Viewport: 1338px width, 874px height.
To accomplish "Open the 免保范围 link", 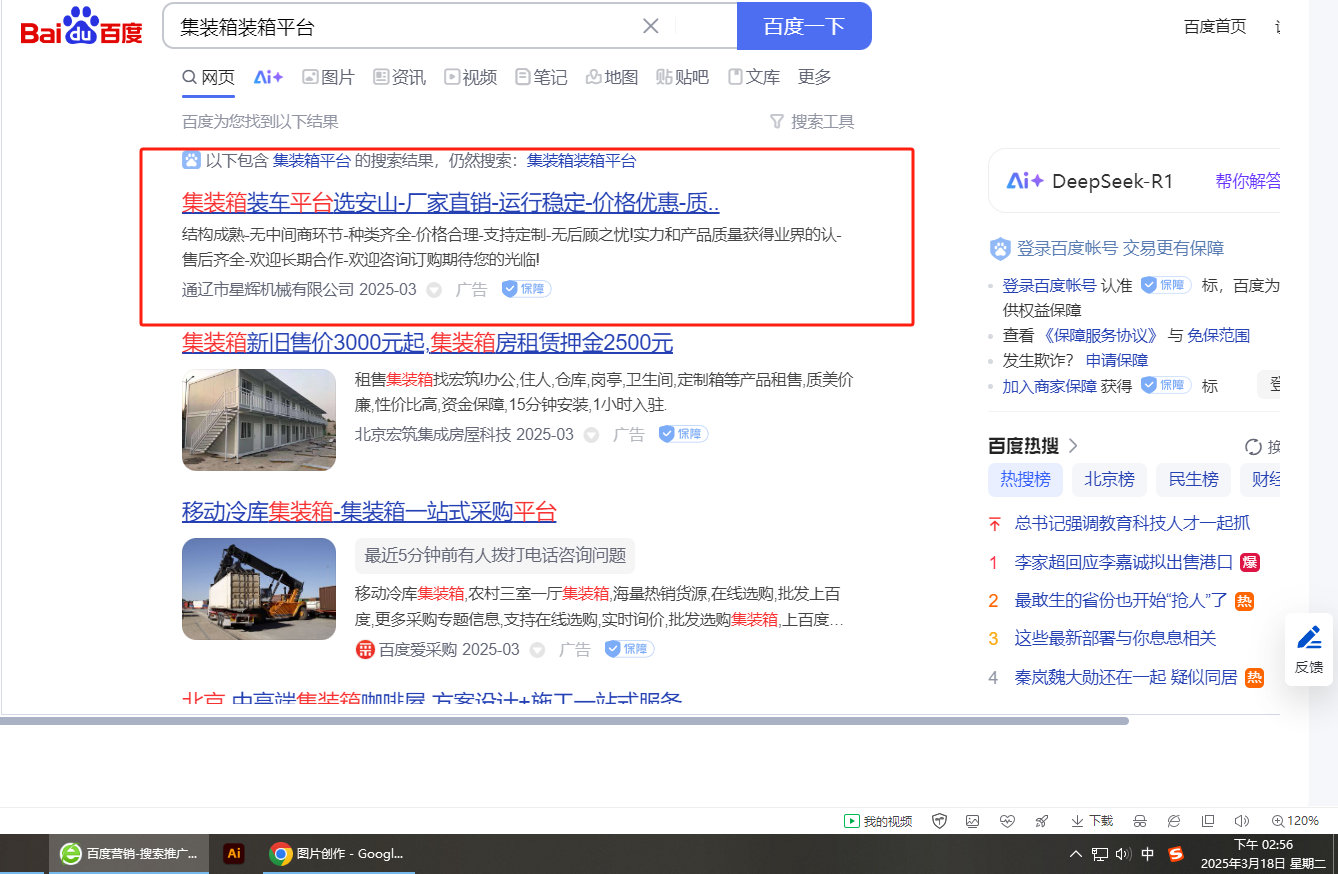I will (x=1218, y=335).
